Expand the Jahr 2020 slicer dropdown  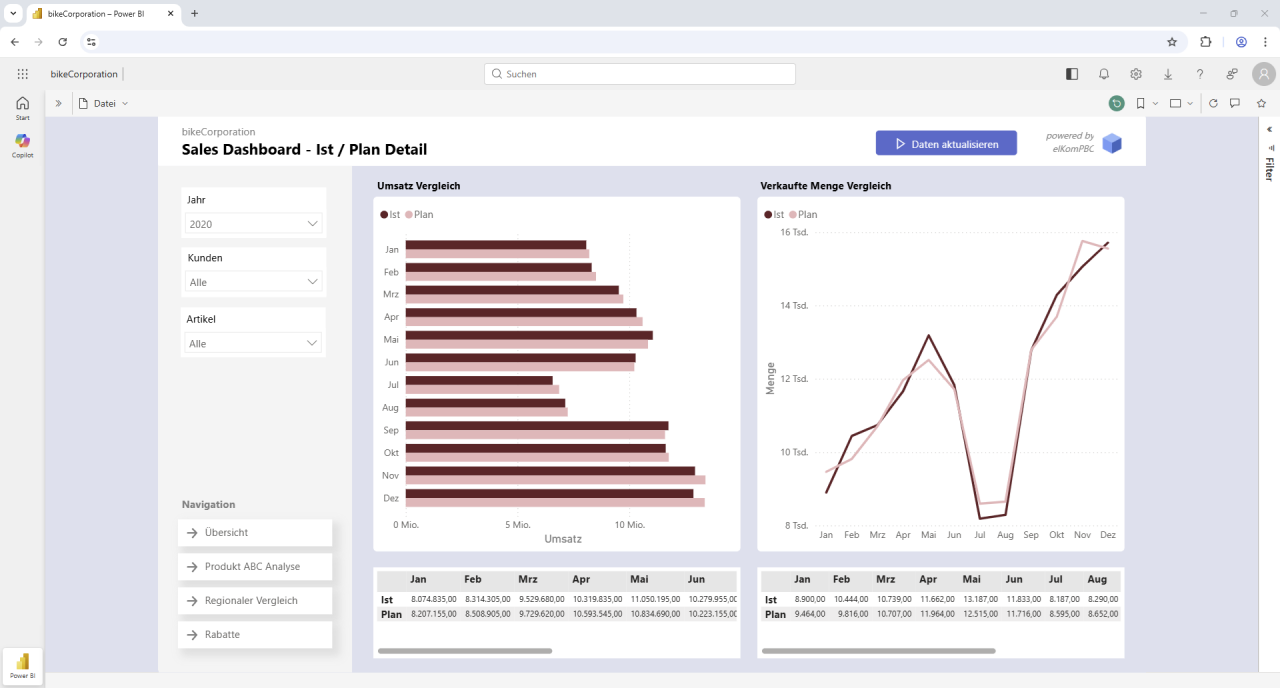pyautogui.click(x=310, y=224)
